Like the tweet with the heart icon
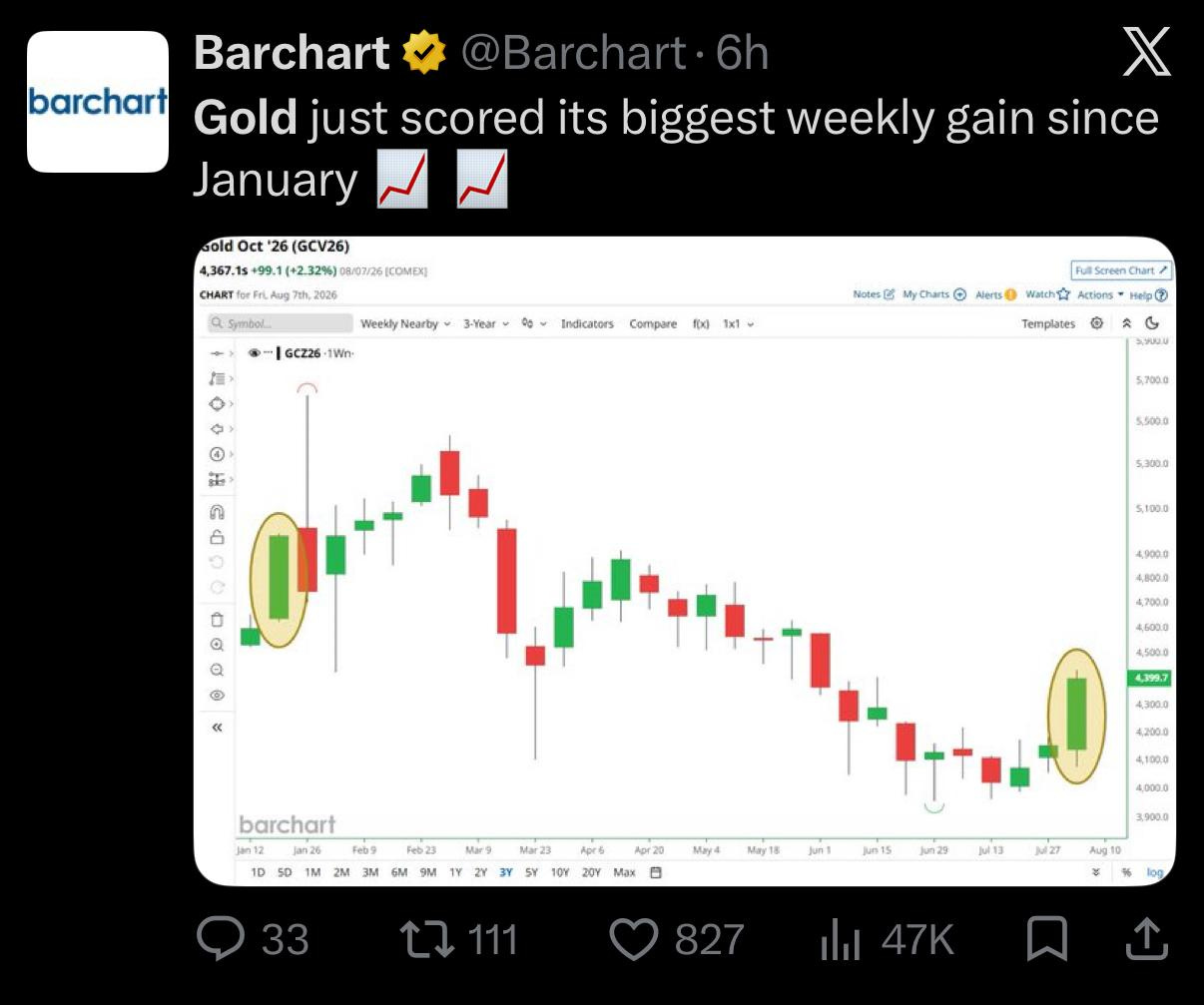Screen dimensions: 1204x1005 (x=634, y=939)
